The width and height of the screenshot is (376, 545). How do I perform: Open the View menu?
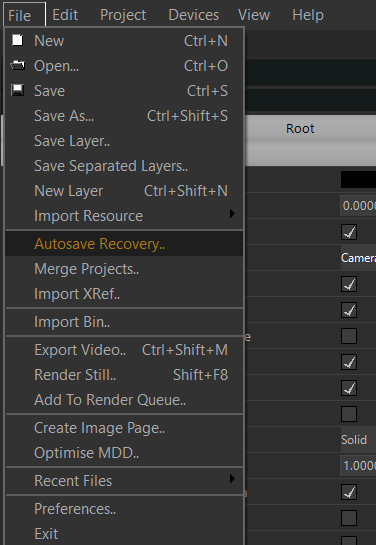point(254,15)
